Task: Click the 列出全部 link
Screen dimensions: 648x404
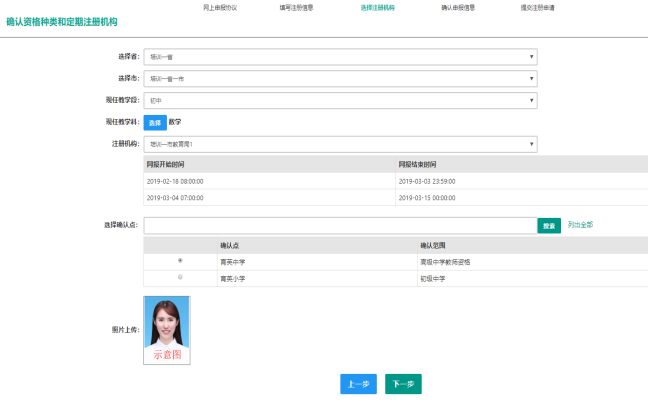Action: 580,225
